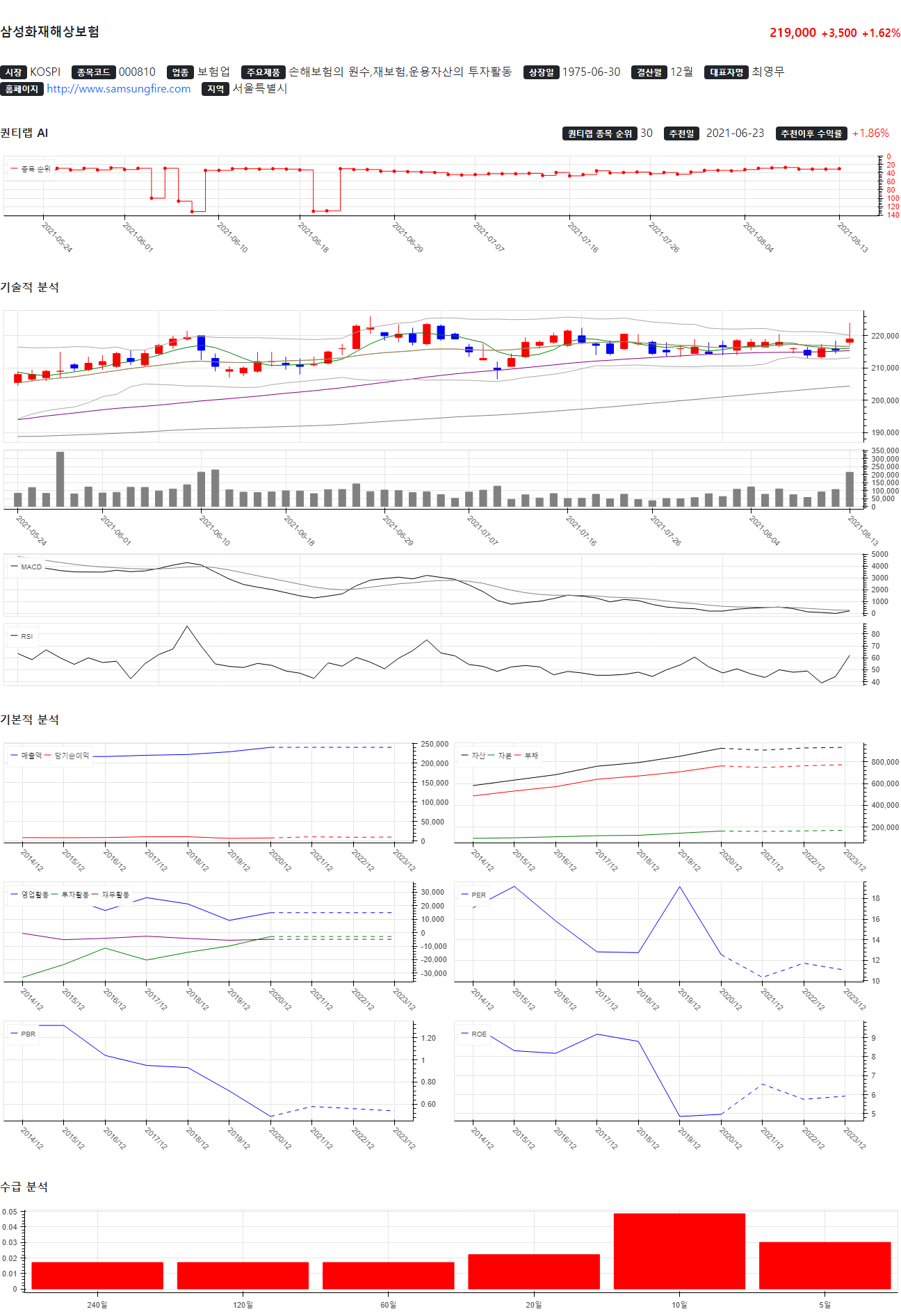Select the region text 서울특별시

tap(260, 89)
